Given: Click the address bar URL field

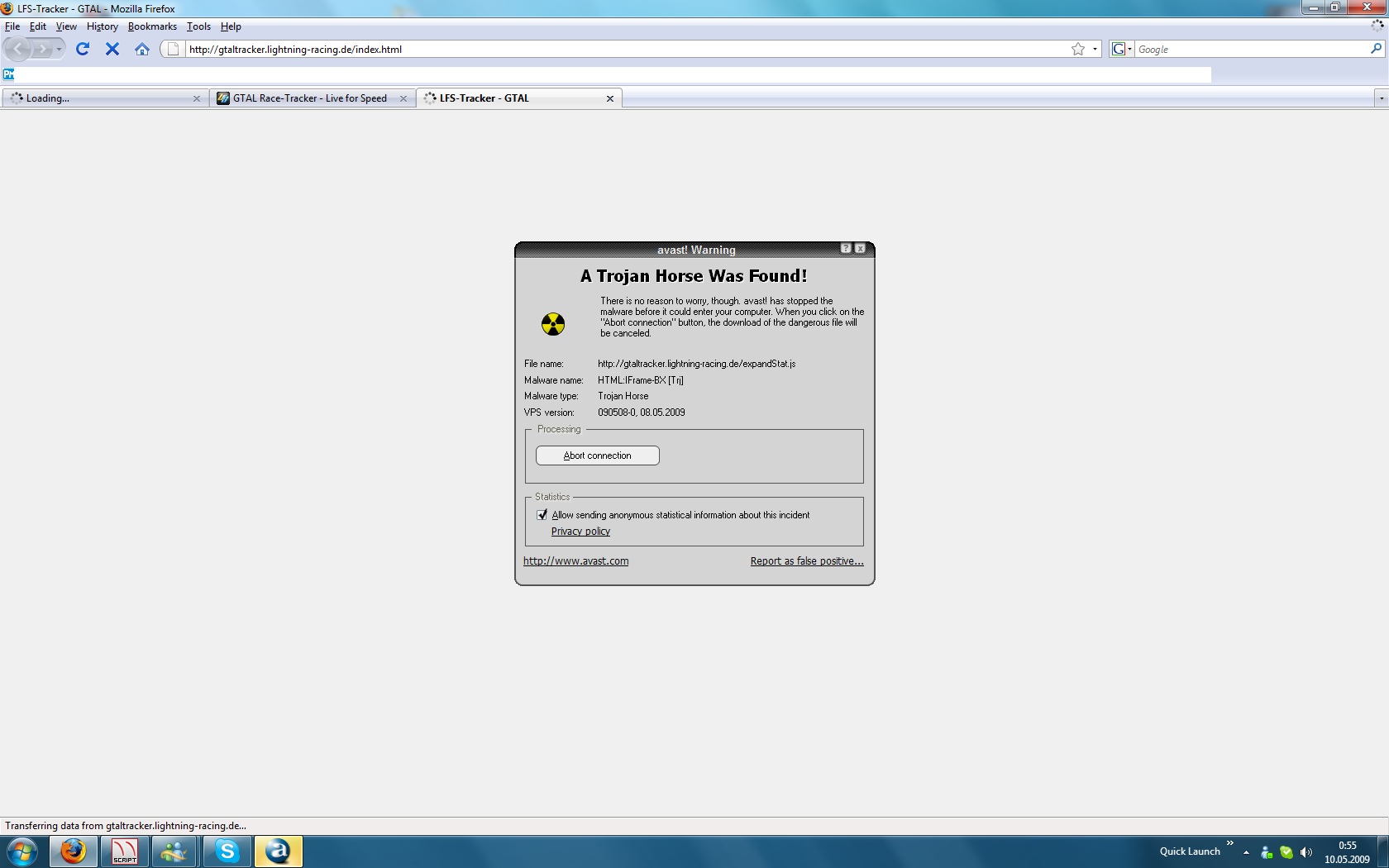Looking at the screenshot, I should pos(628,49).
